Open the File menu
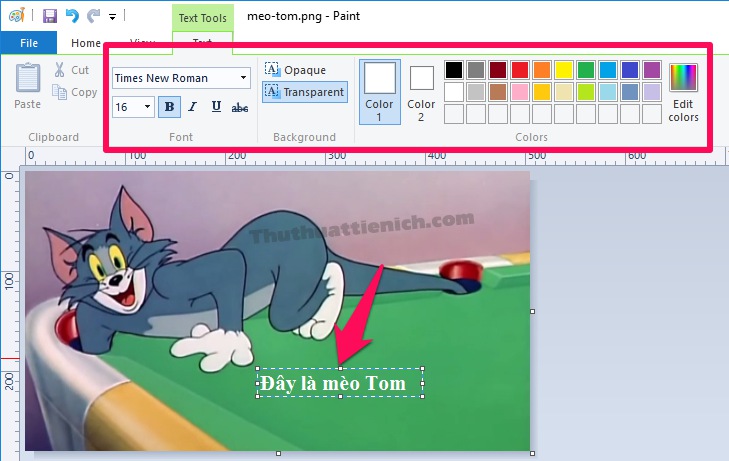Viewport: 729px width, 461px height. pyautogui.click(x=29, y=43)
